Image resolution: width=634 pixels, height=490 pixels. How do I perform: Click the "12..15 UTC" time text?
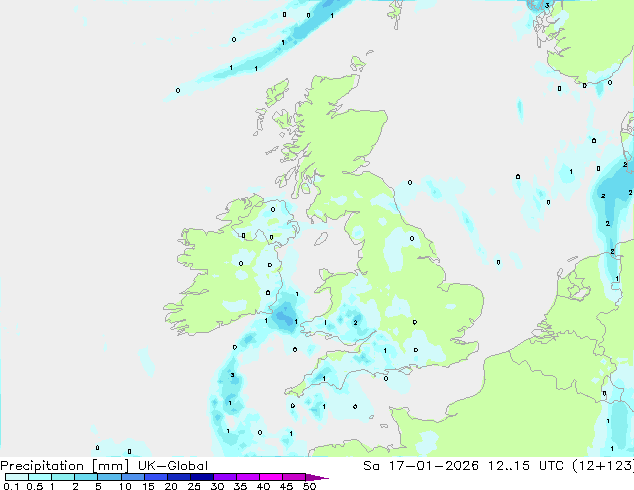pyautogui.click(x=526, y=466)
